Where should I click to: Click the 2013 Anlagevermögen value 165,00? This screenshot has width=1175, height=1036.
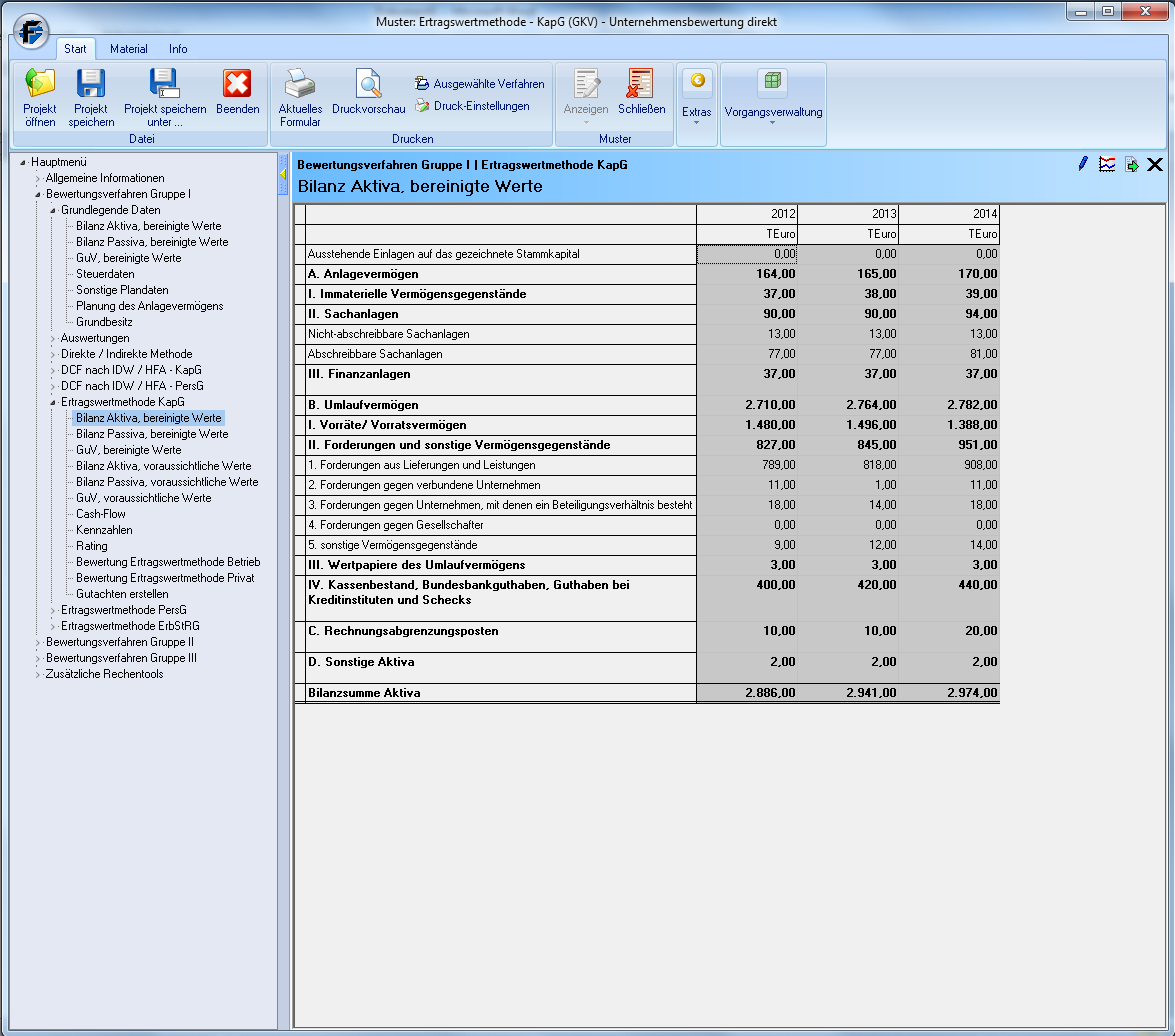(x=848, y=274)
